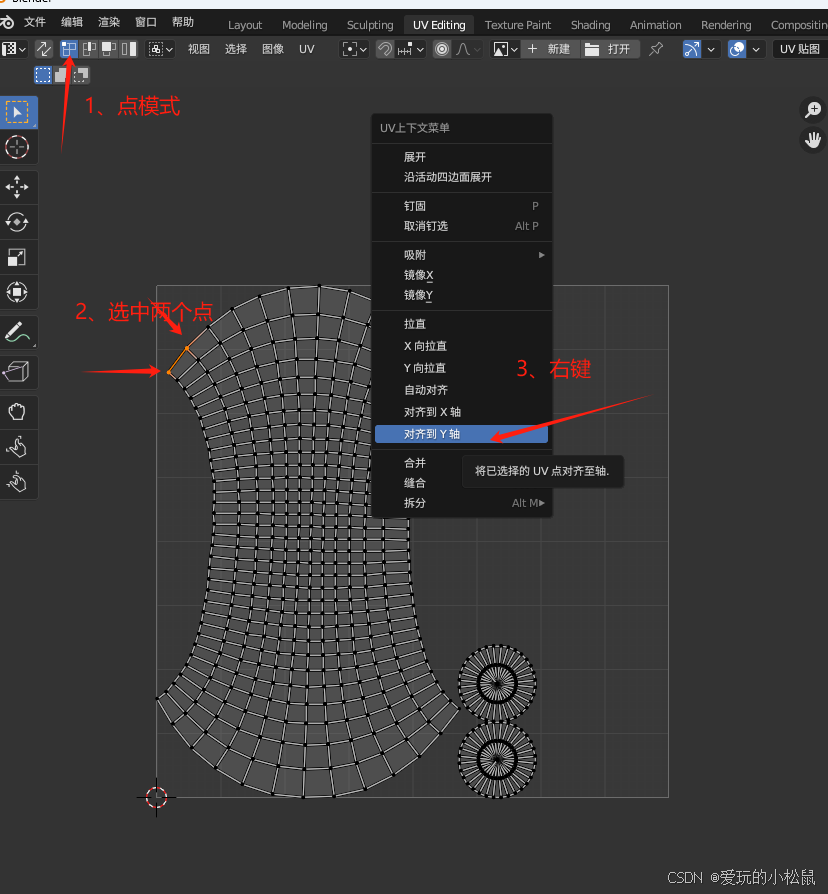Click the pan hand gizmo
Viewport: 828px width, 894px height.
(813, 139)
